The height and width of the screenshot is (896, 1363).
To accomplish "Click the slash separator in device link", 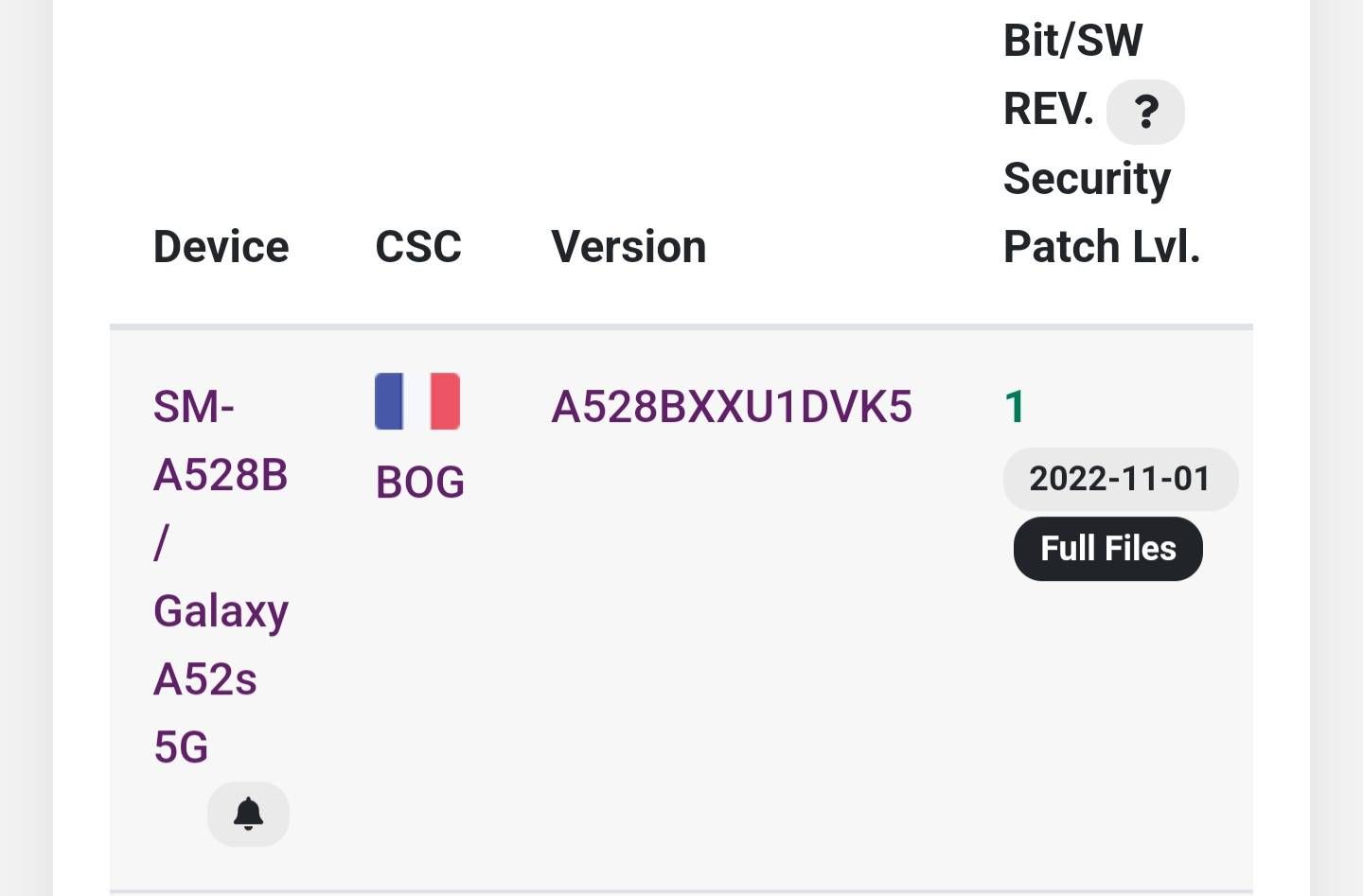I will coord(161,543).
